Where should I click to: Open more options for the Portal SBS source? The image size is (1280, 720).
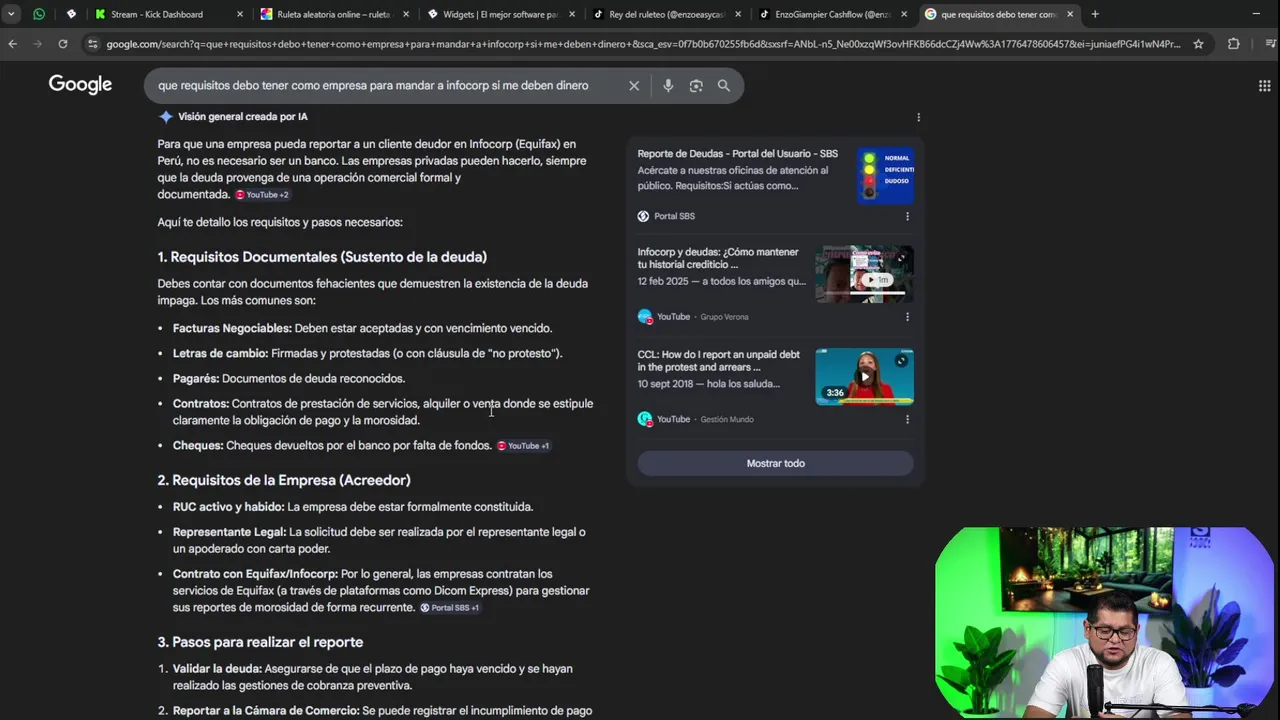pos(907,216)
